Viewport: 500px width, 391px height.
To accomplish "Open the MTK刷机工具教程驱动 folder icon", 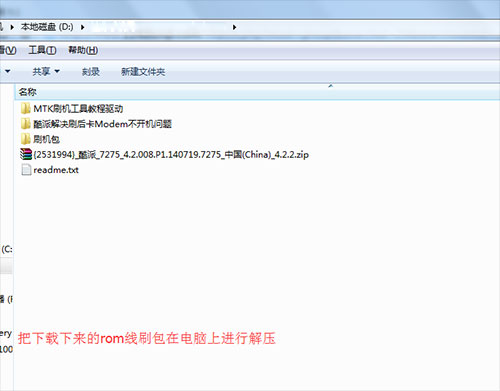I will click(x=26, y=108).
